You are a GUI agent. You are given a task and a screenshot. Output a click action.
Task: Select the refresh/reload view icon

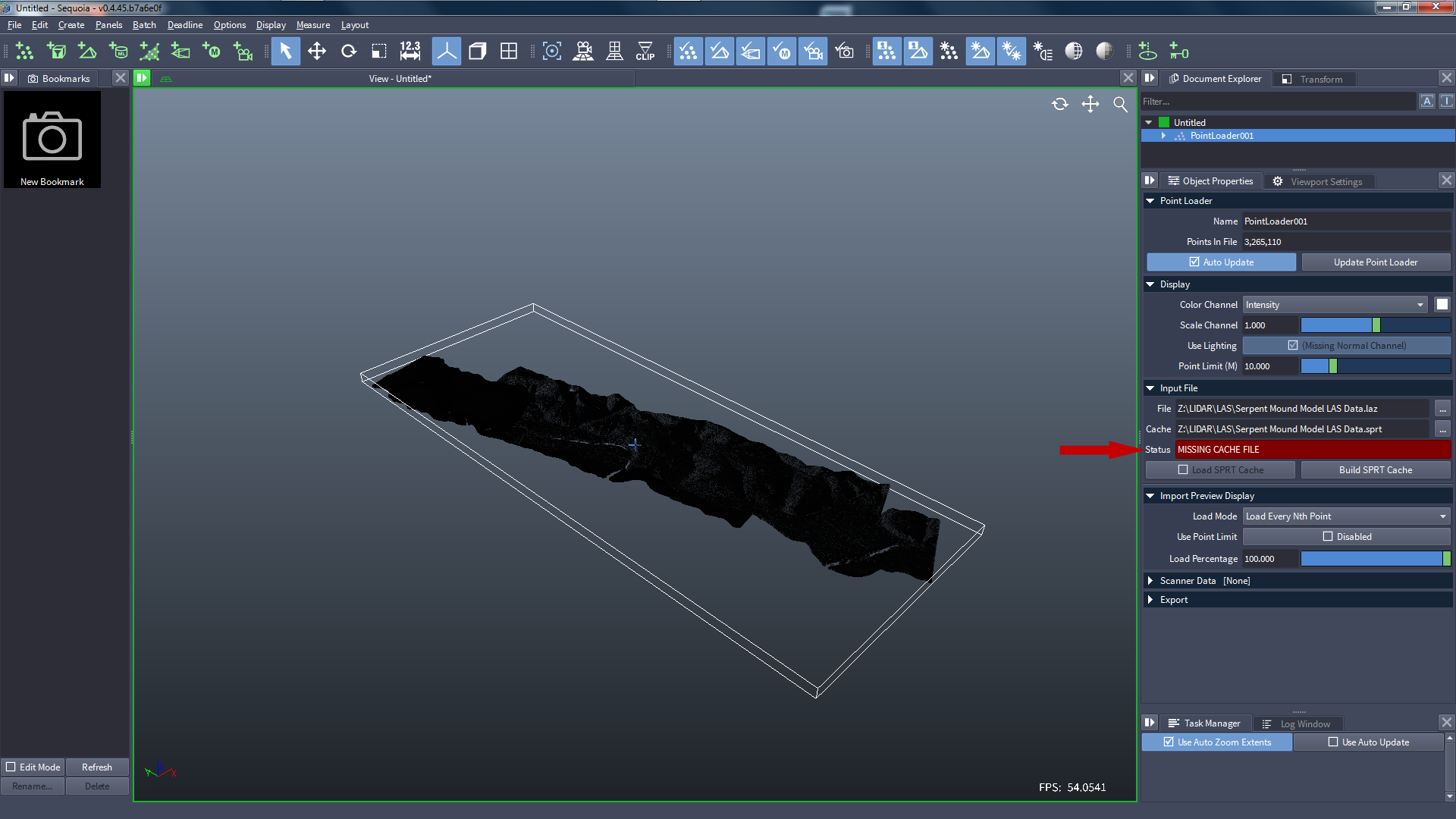pos(1059,104)
